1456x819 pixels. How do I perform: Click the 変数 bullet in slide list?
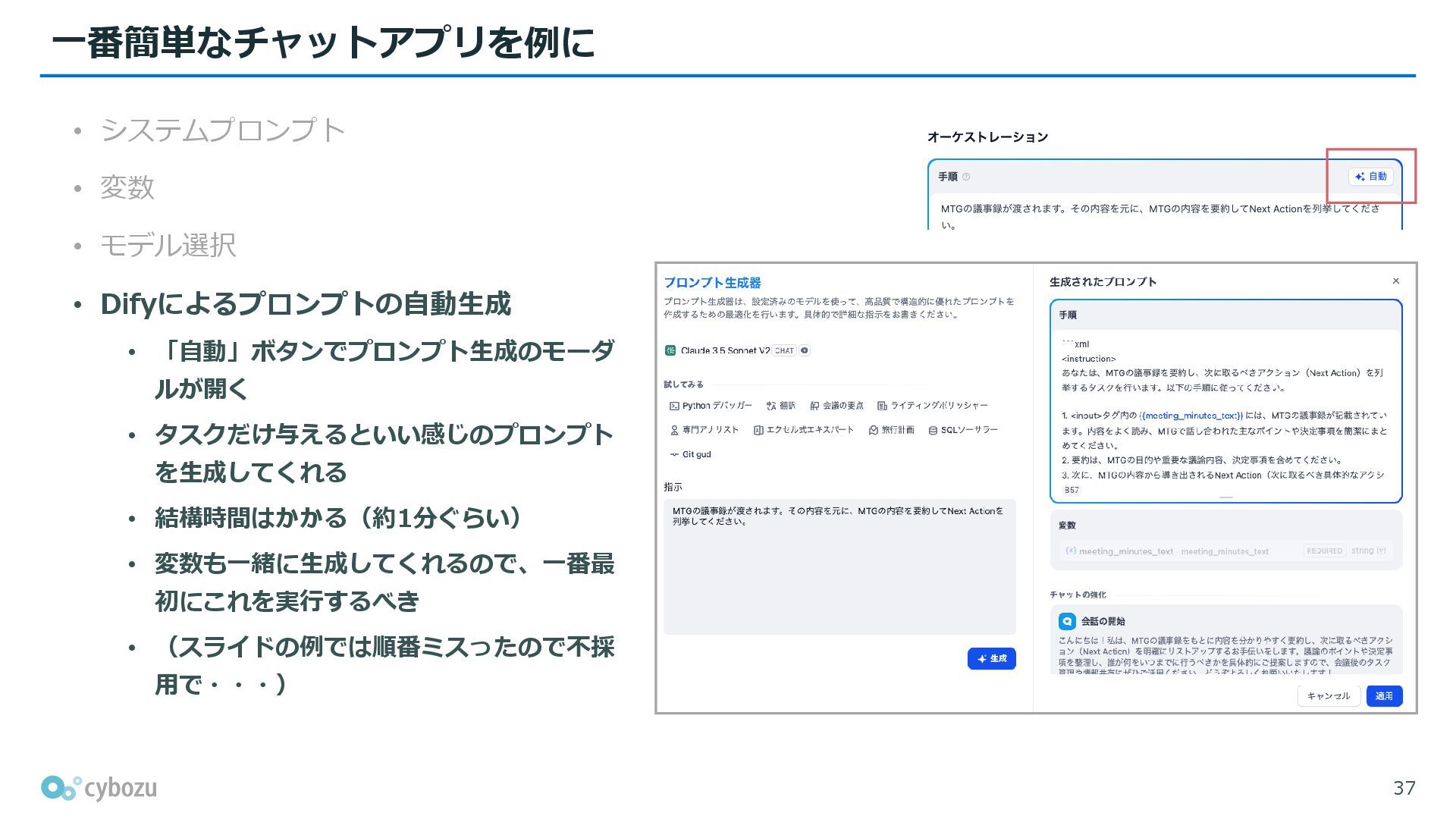click(127, 187)
